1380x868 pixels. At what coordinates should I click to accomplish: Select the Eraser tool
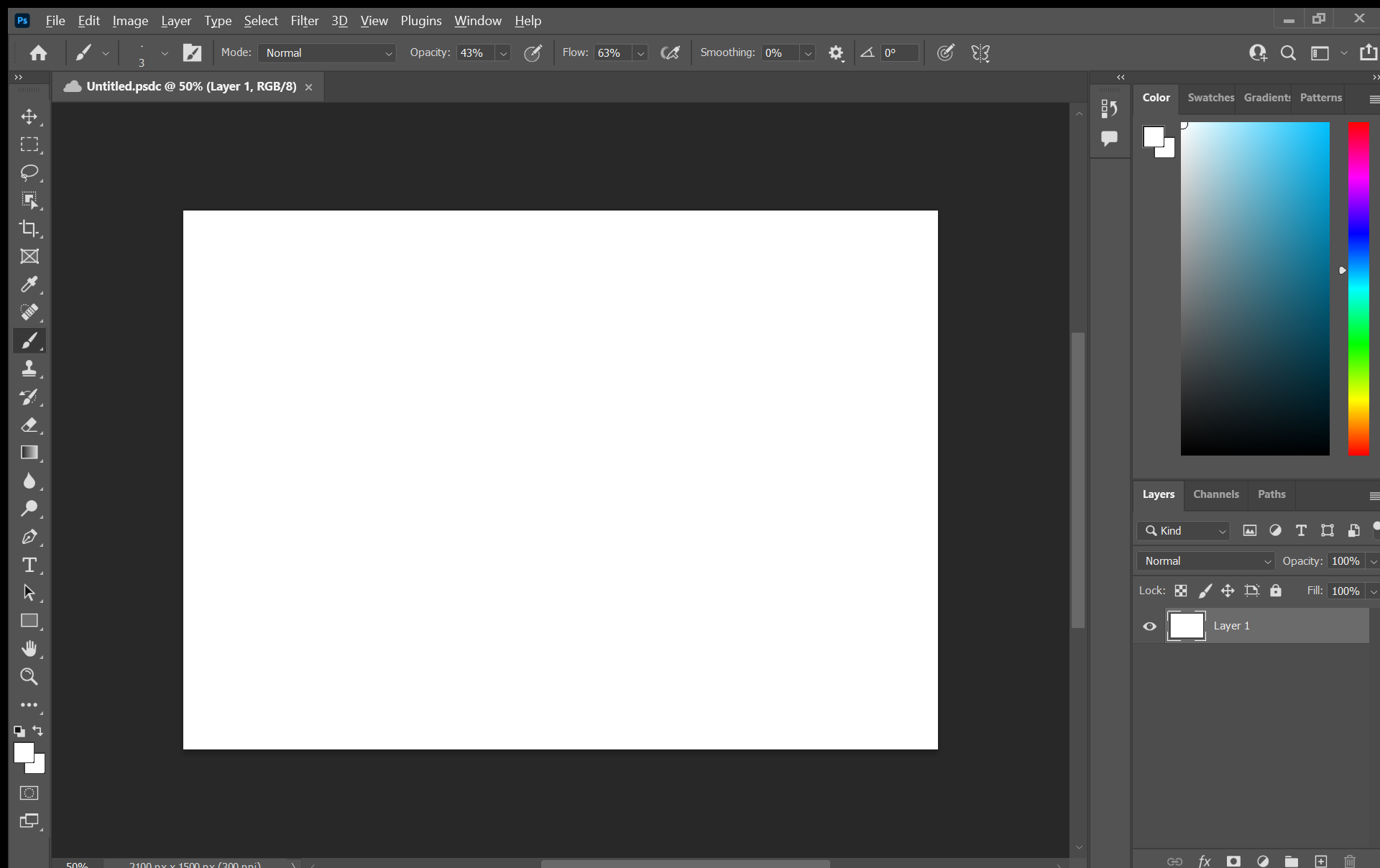[x=29, y=425]
